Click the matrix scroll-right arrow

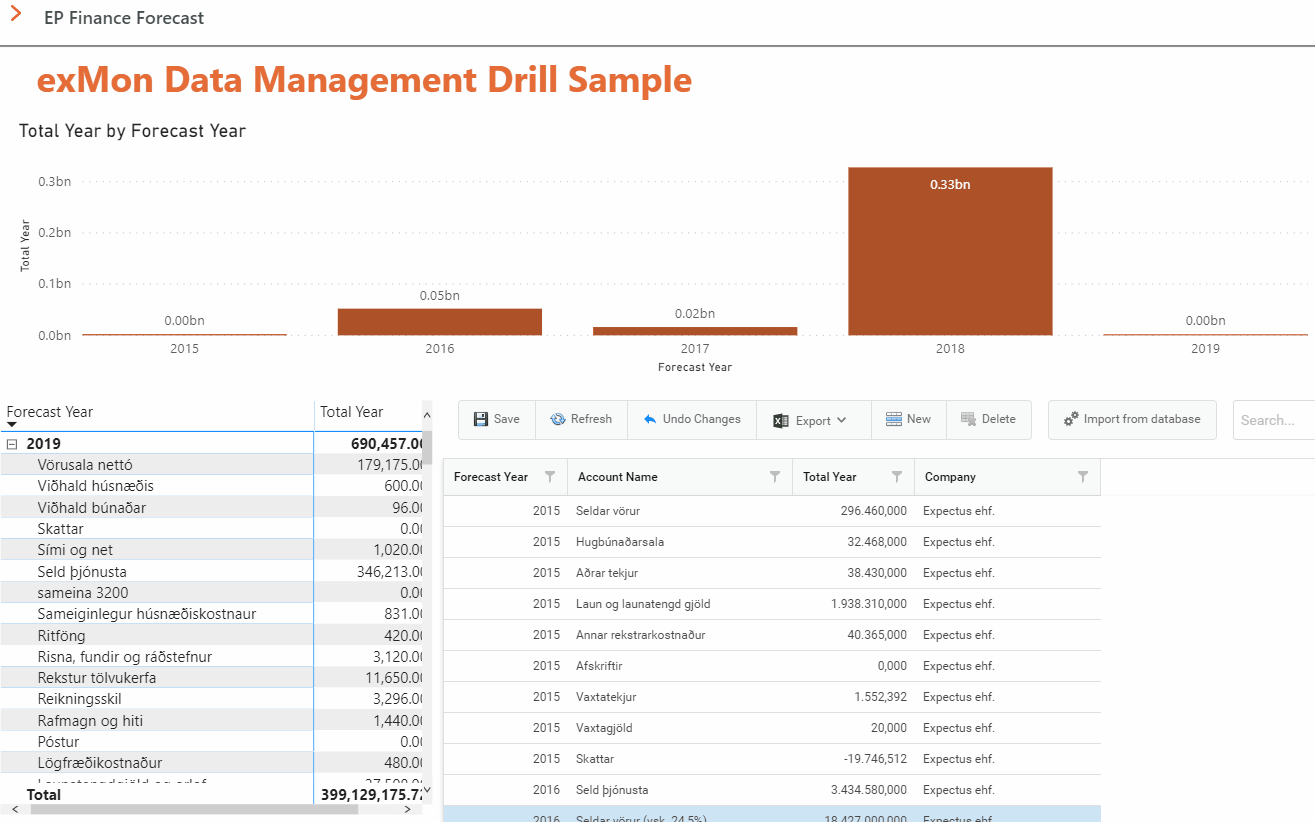click(406, 809)
